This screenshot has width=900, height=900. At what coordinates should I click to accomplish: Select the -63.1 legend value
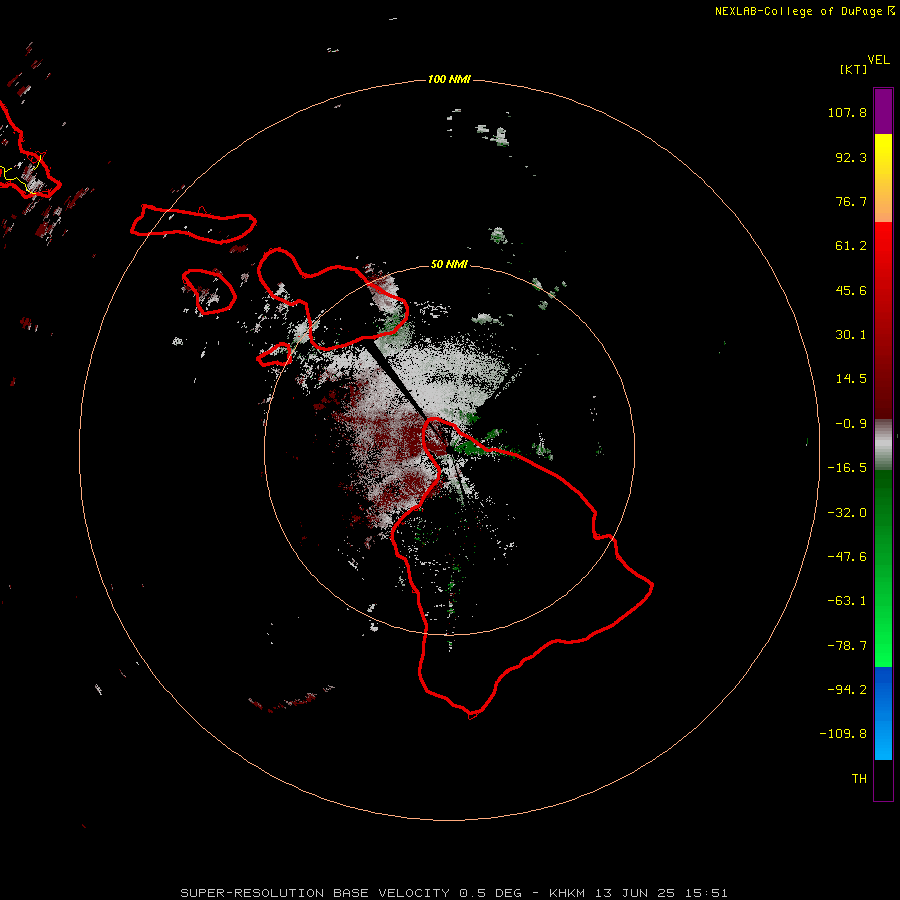click(847, 601)
